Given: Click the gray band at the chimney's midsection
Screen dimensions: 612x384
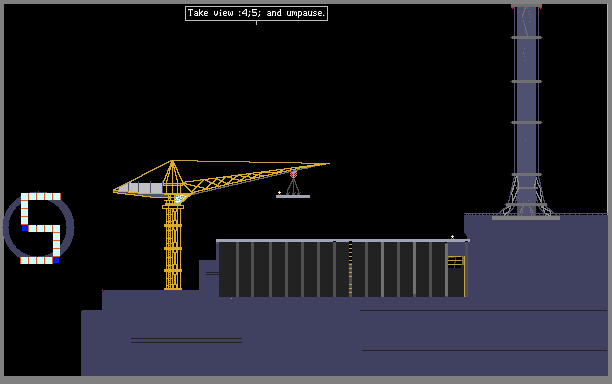Looking at the screenshot, I should click(526, 123).
